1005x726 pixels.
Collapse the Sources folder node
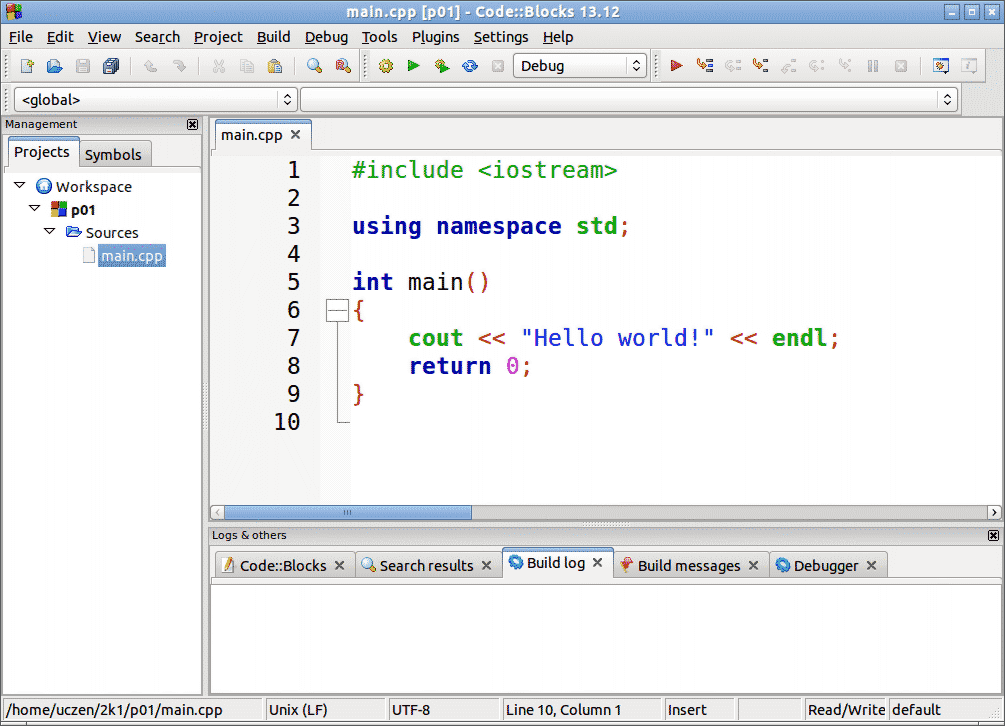click(50, 232)
